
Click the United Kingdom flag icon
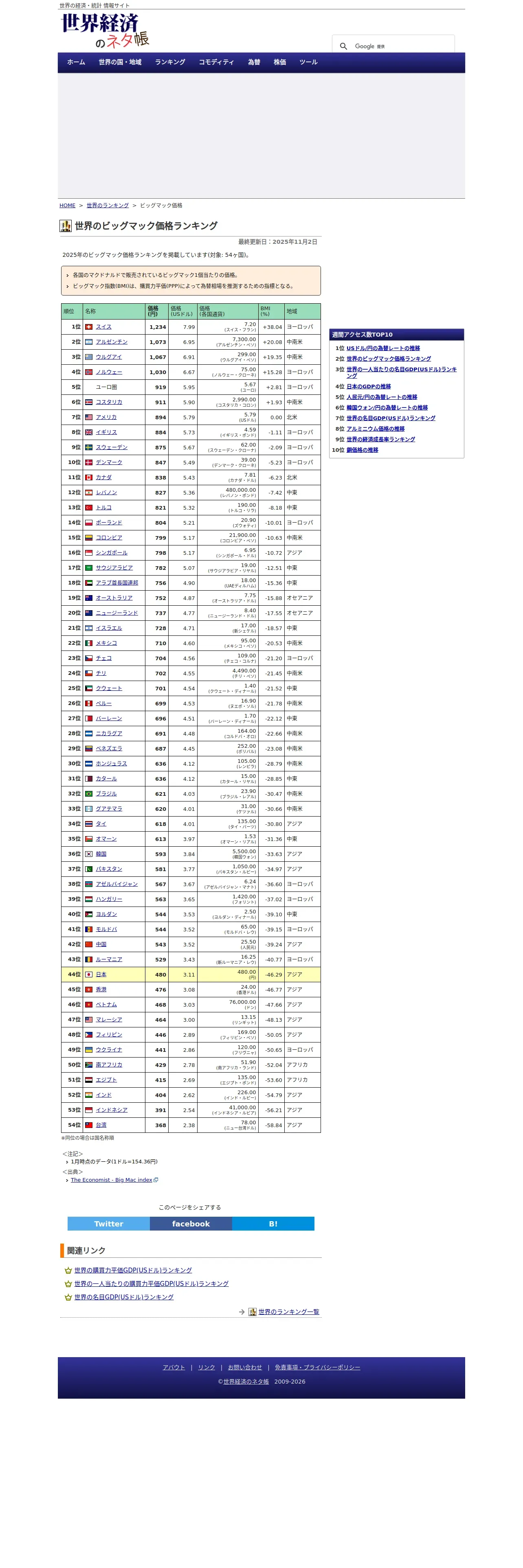point(89,432)
